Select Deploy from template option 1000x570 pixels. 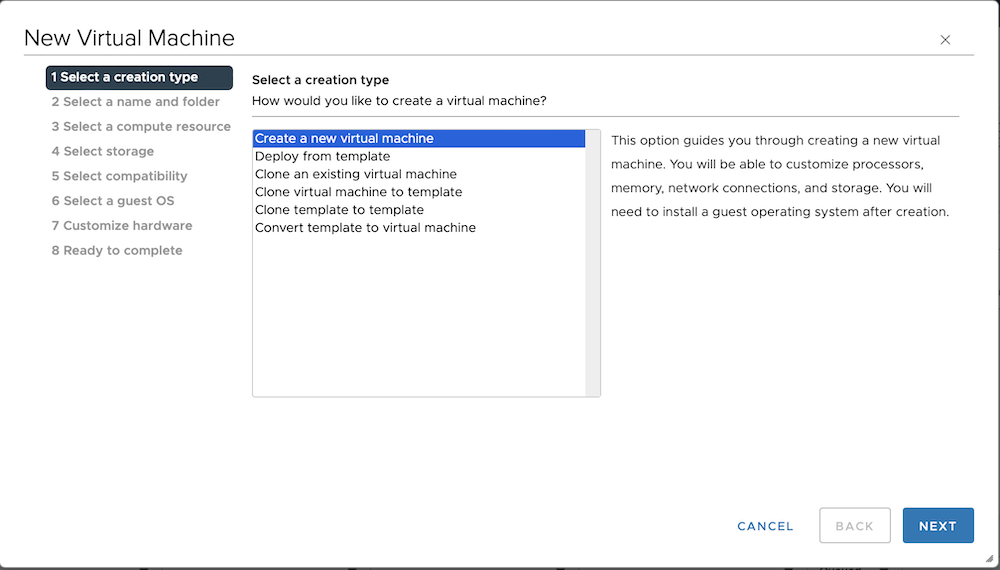tap(419, 156)
